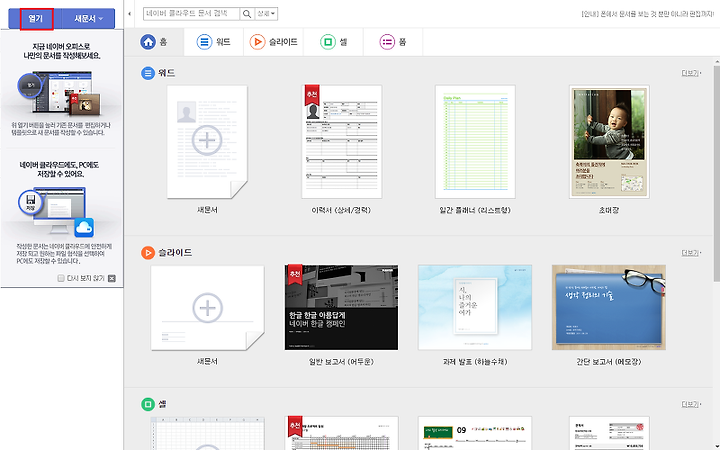Viewport: 720px width, 450px height.
Task: Click the 과제 발표 (하늘수채) caption text
Action: pyautogui.click(x=475, y=362)
